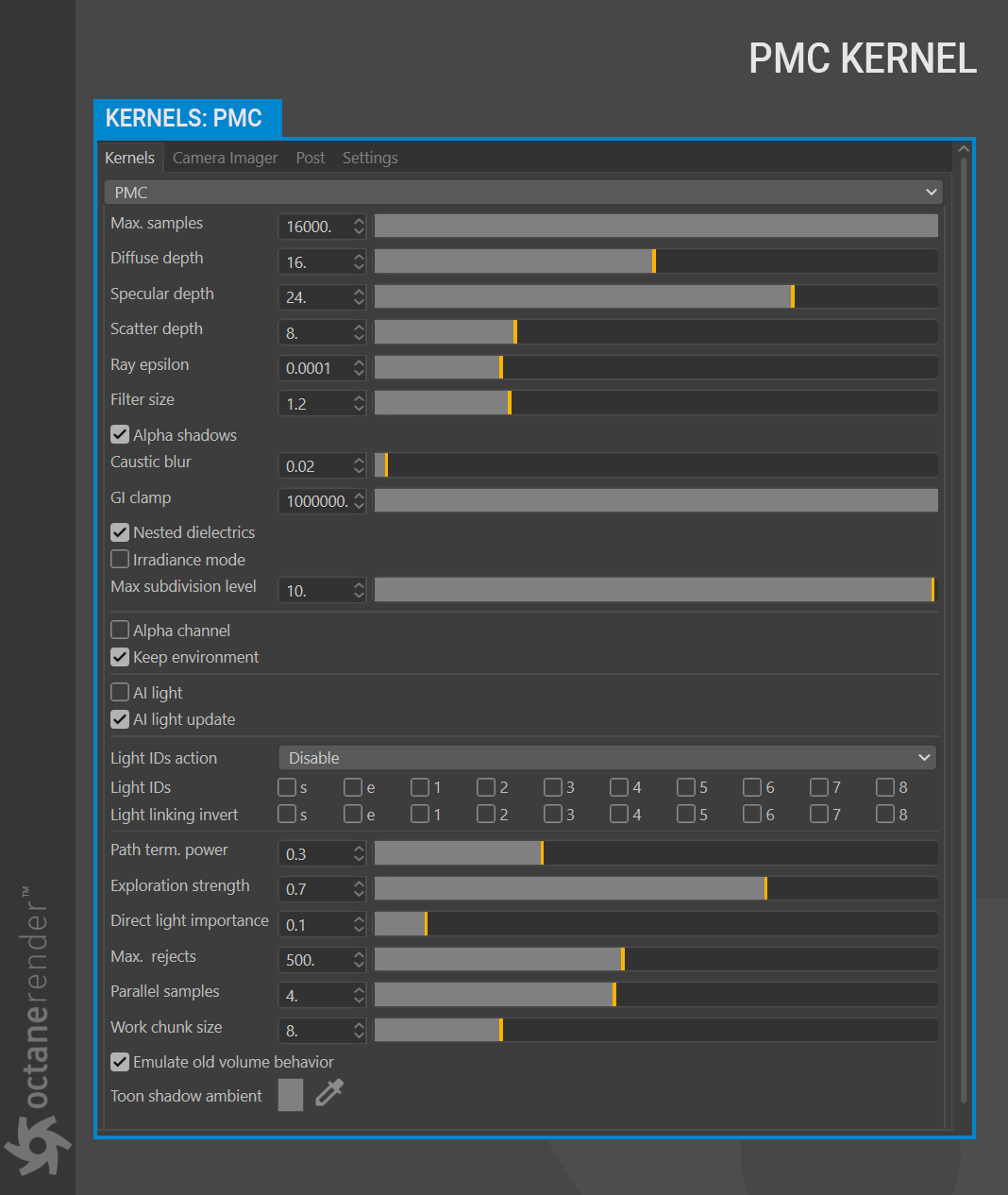Click the Max subdivision level spinner arrows

[359, 590]
